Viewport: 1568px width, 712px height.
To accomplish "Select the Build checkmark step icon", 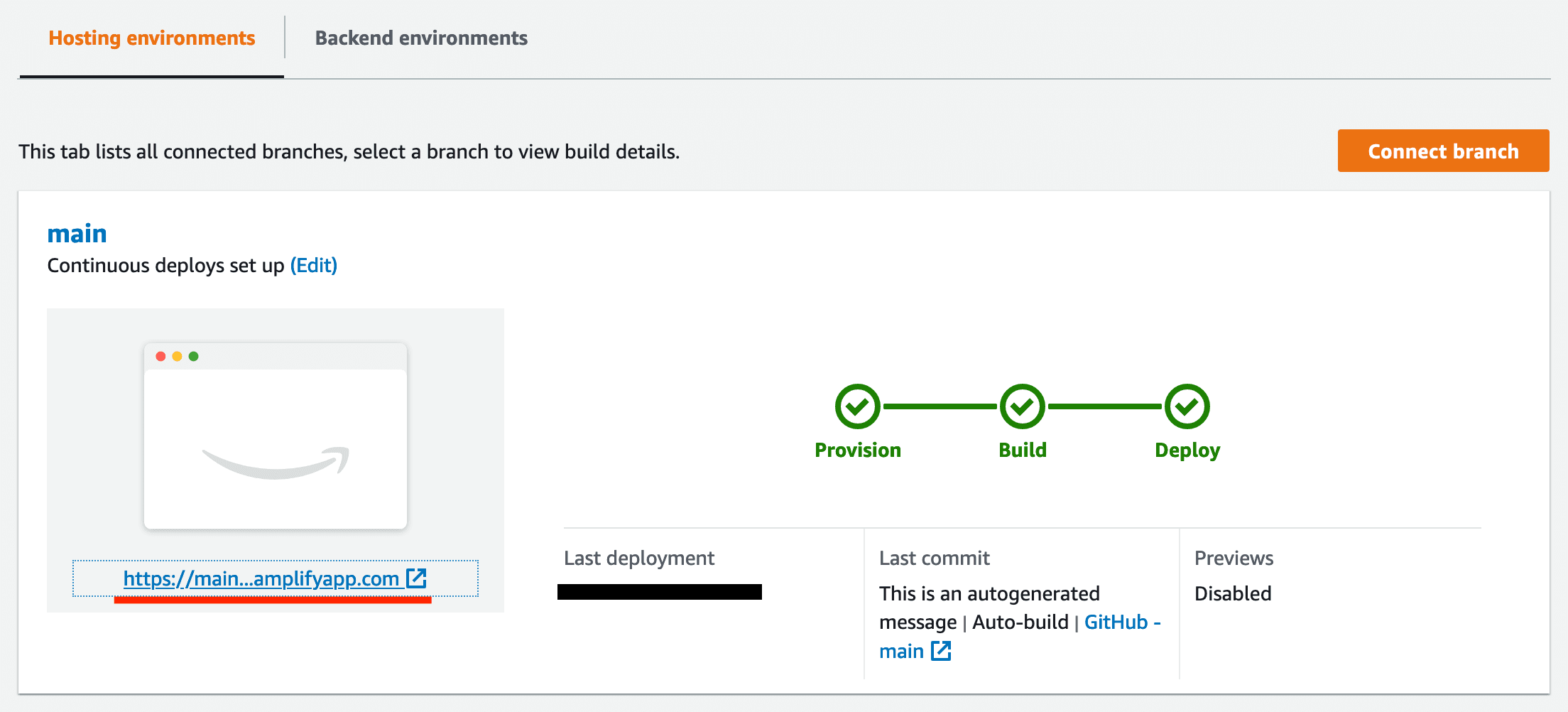I will coord(1022,406).
